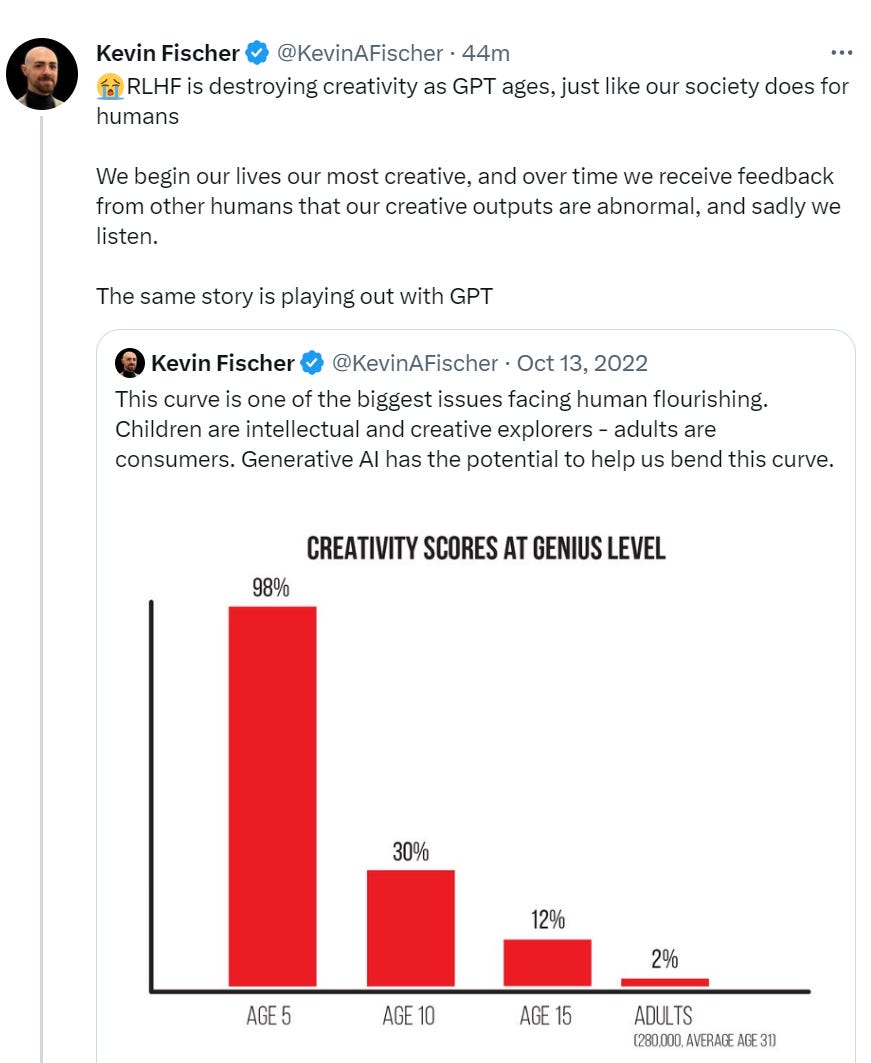Image resolution: width=871 pixels, height=1063 pixels.
Task: Open quoted tweet via Oct 13, 2022 date
Action: pyautogui.click(x=582, y=363)
